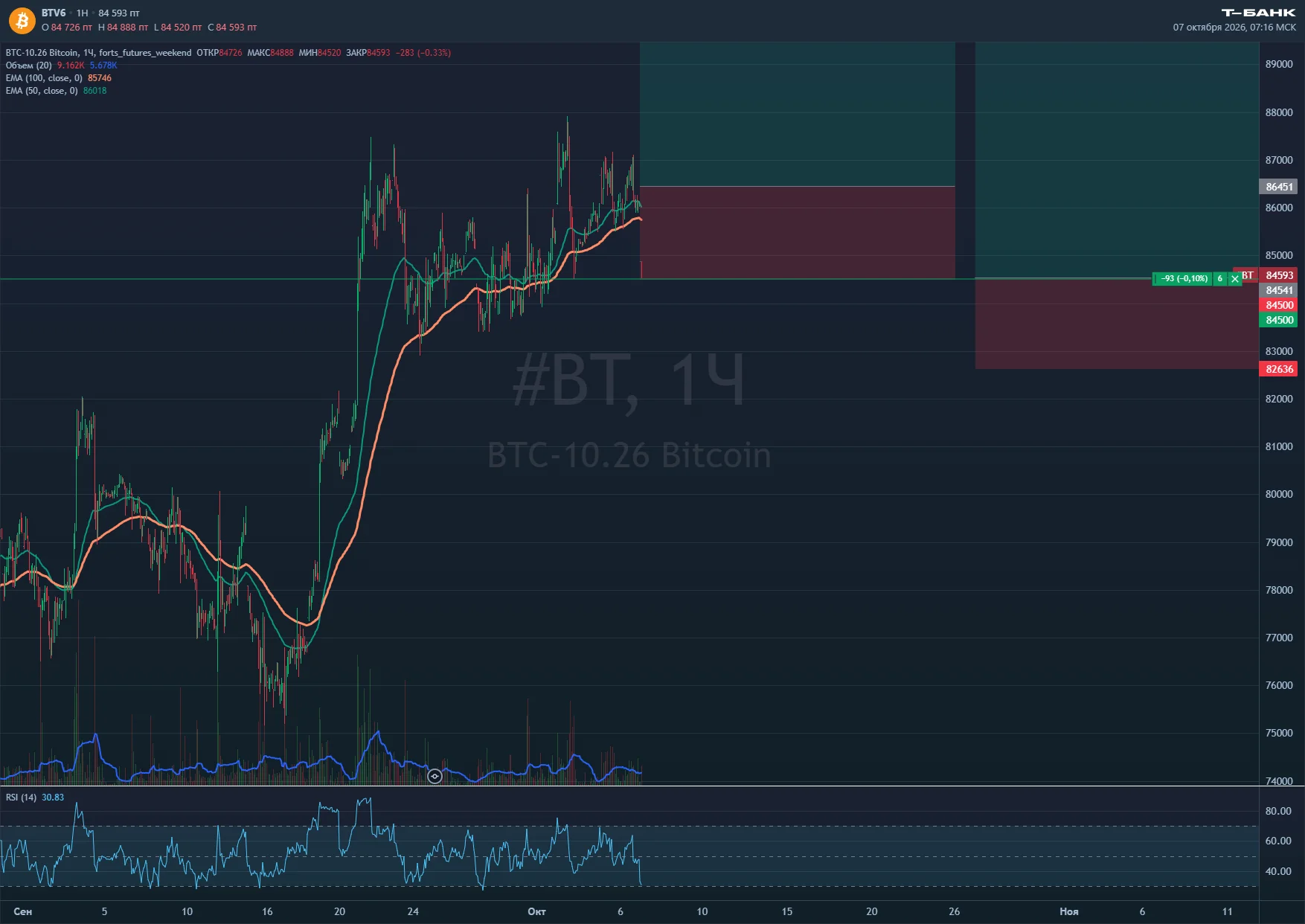The width and height of the screenshot is (1305, 924).
Task: Click the BTV6 ticker name in the header
Action: [54, 13]
